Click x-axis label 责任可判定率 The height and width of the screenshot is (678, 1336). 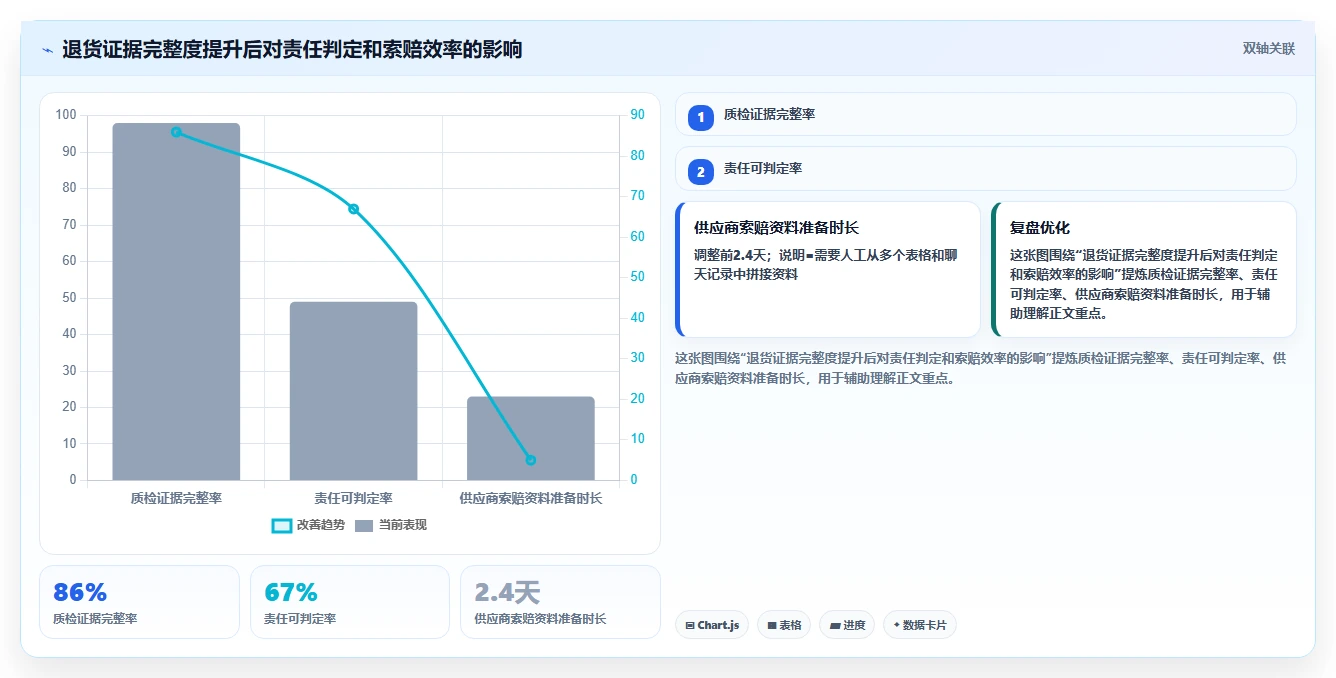353,497
